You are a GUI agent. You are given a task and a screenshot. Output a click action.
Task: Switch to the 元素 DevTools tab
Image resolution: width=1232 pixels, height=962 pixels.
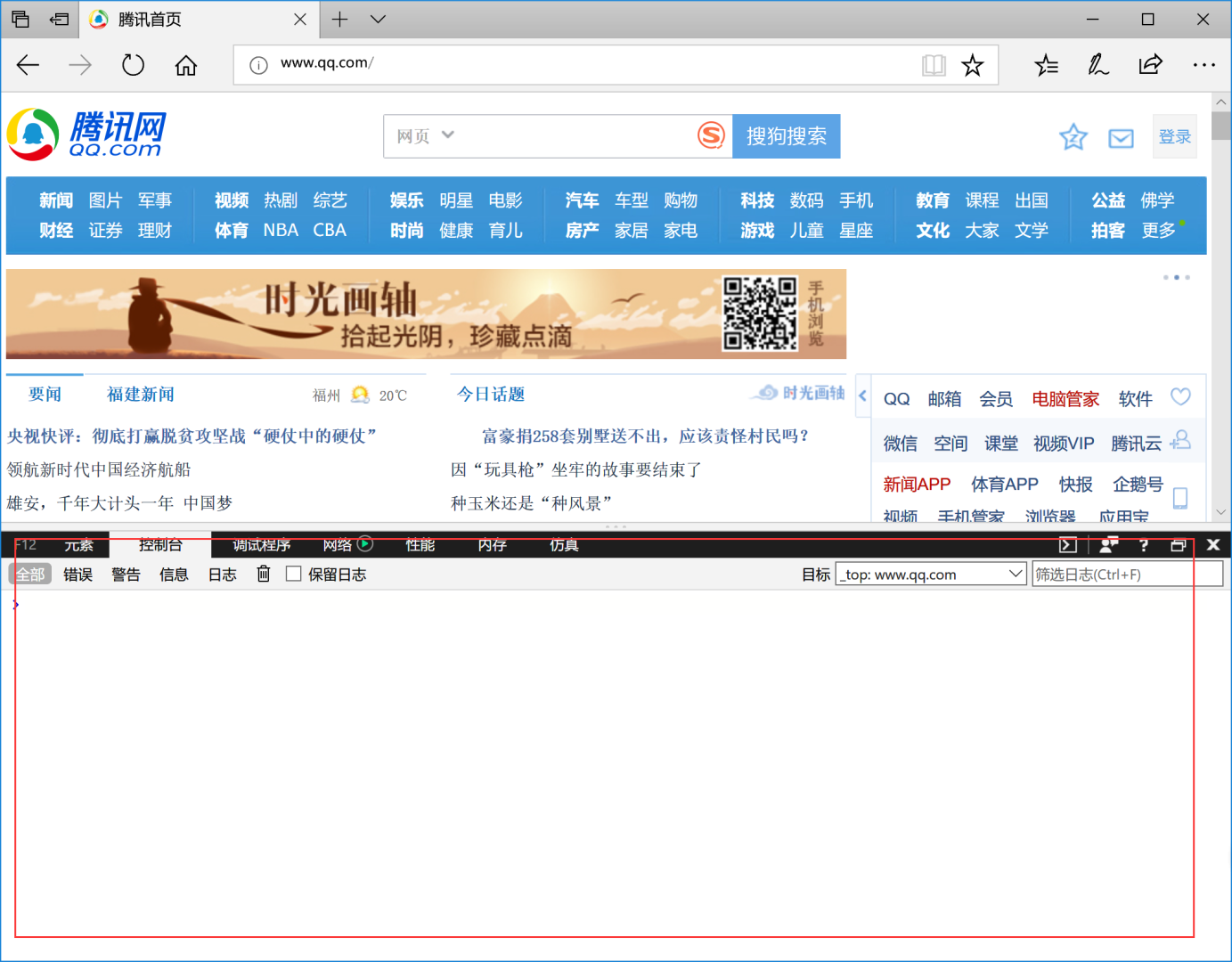78,545
